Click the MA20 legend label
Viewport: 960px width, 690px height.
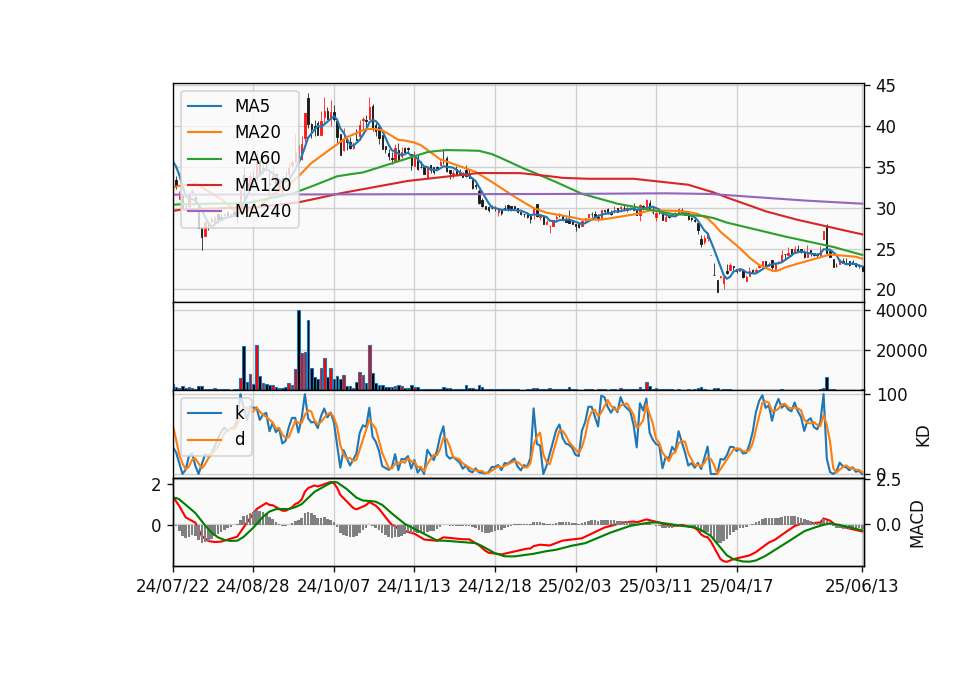click(257, 132)
